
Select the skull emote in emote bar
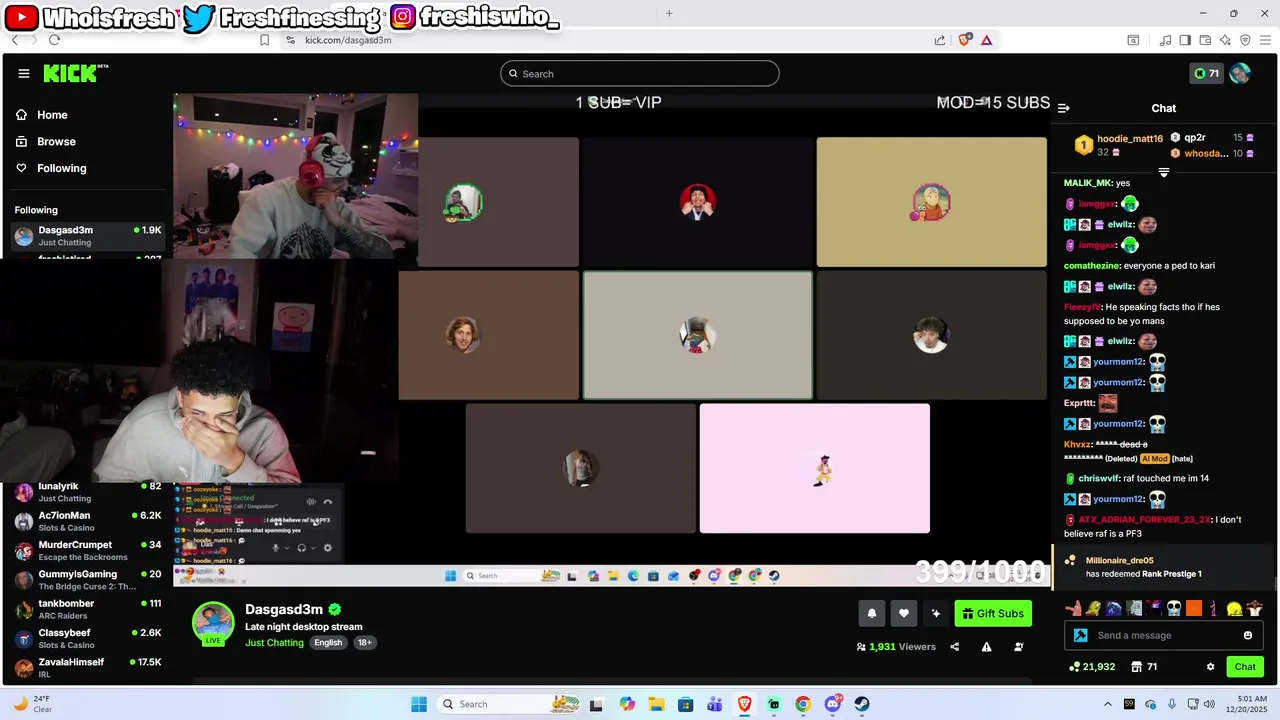tap(1174, 608)
